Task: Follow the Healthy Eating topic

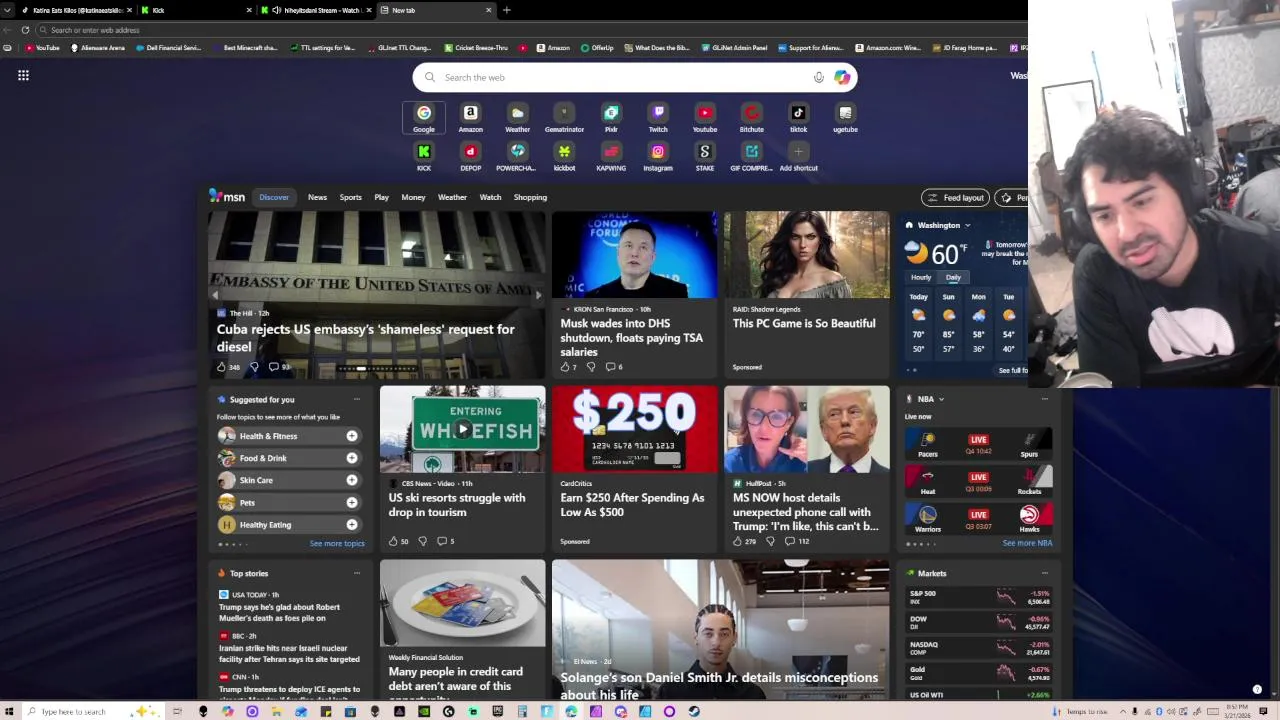Action: 352,524
